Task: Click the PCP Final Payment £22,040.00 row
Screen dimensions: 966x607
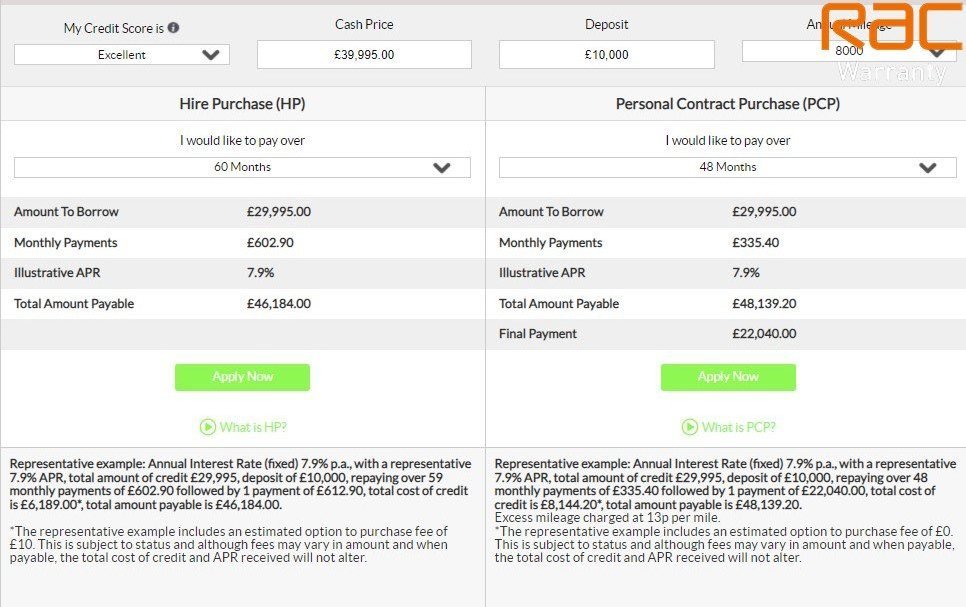Action: coord(727,334)
